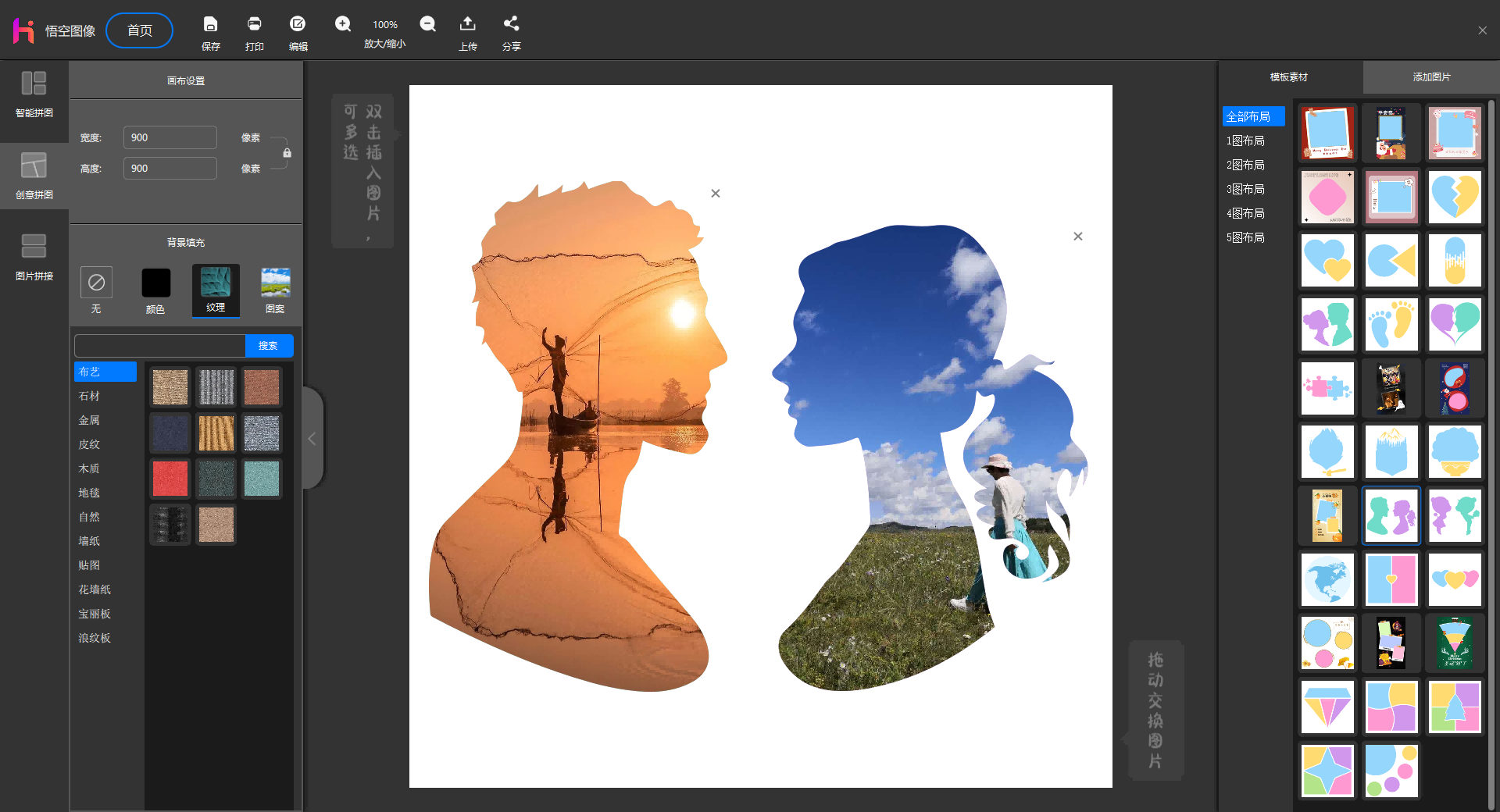Click the zoom in magnifier
1500x812 pixels.
click(343, 24)
